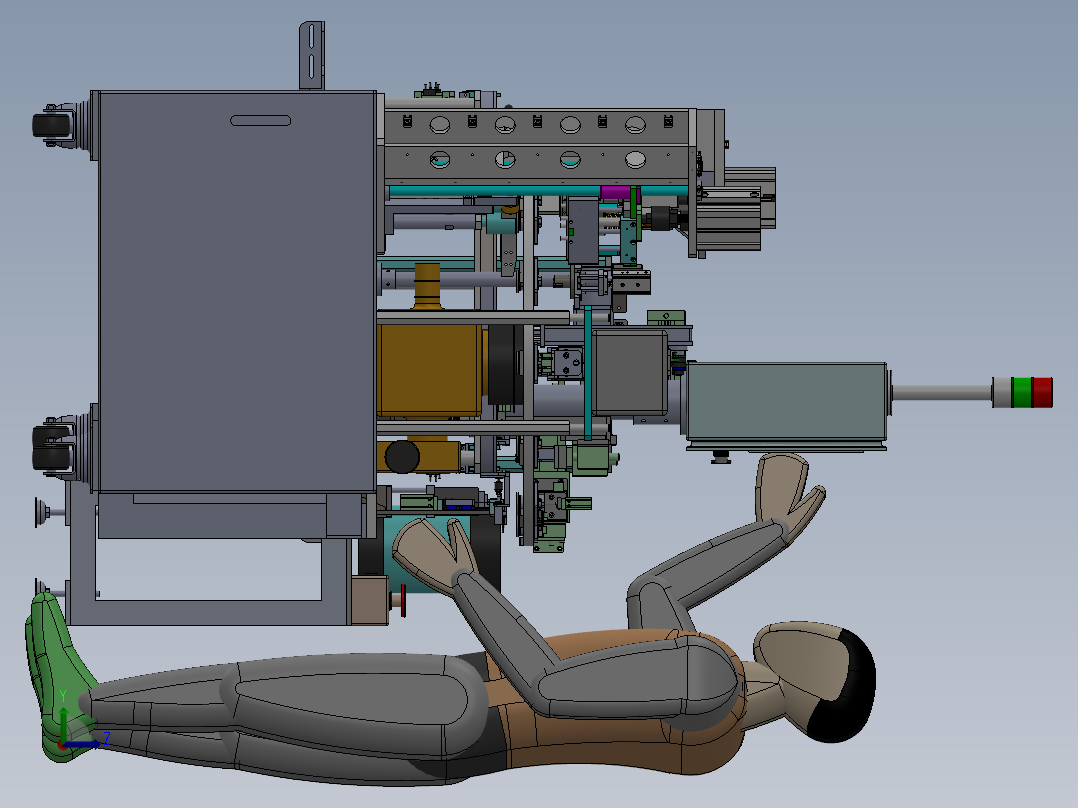Select the perforated gray beam at the top
This screenshot has width=1078, height=808.
click(x=538, y=146)
